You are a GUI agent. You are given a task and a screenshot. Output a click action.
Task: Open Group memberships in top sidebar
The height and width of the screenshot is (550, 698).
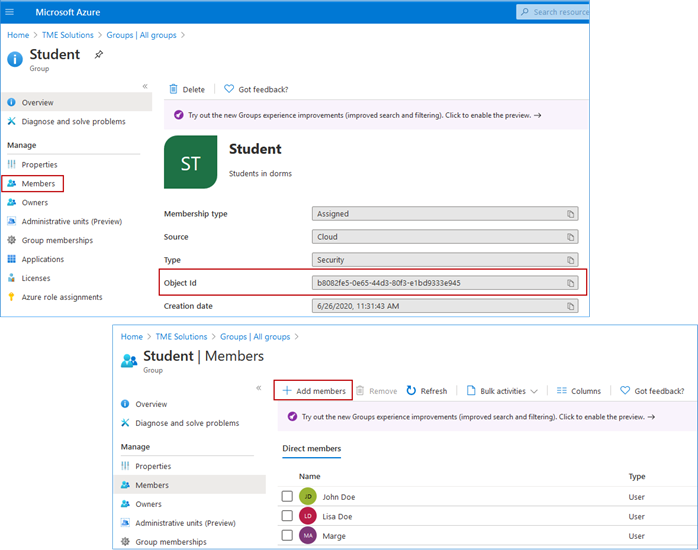pyautogui.click(x=50, y=240)
